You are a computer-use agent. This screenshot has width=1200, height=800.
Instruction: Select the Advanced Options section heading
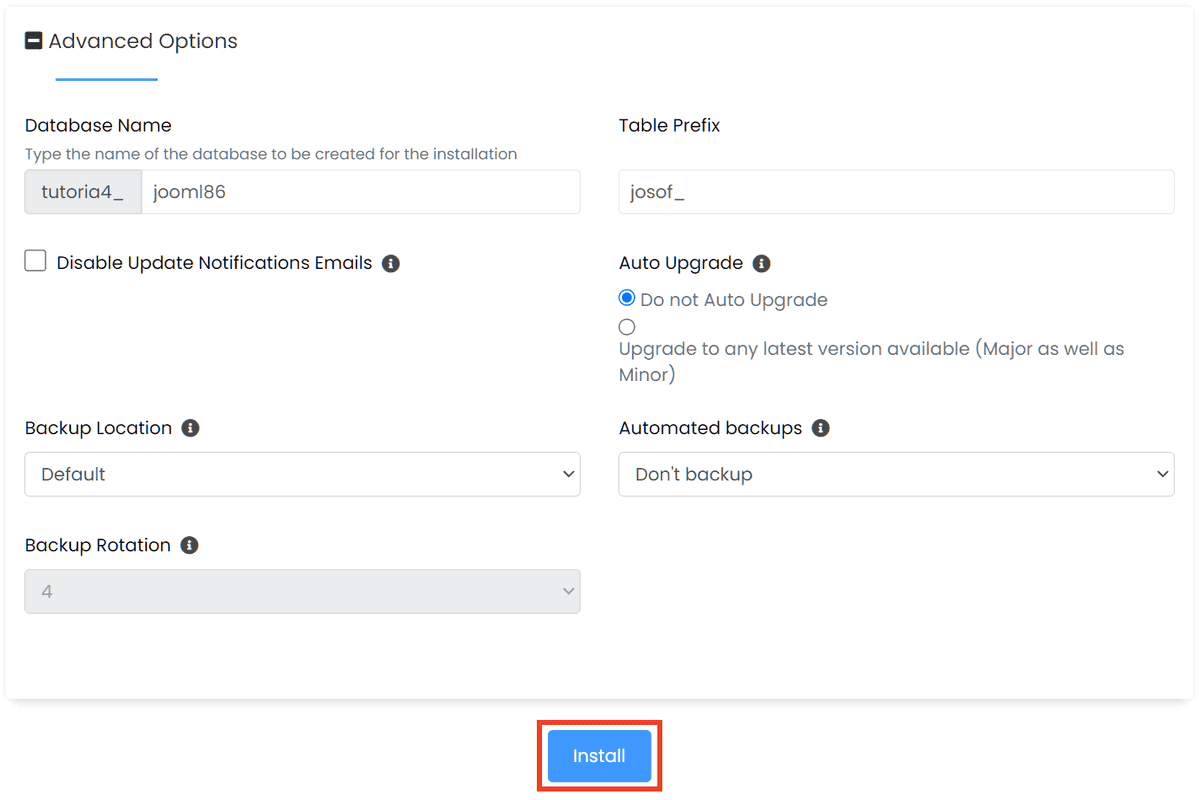(144, 41)
